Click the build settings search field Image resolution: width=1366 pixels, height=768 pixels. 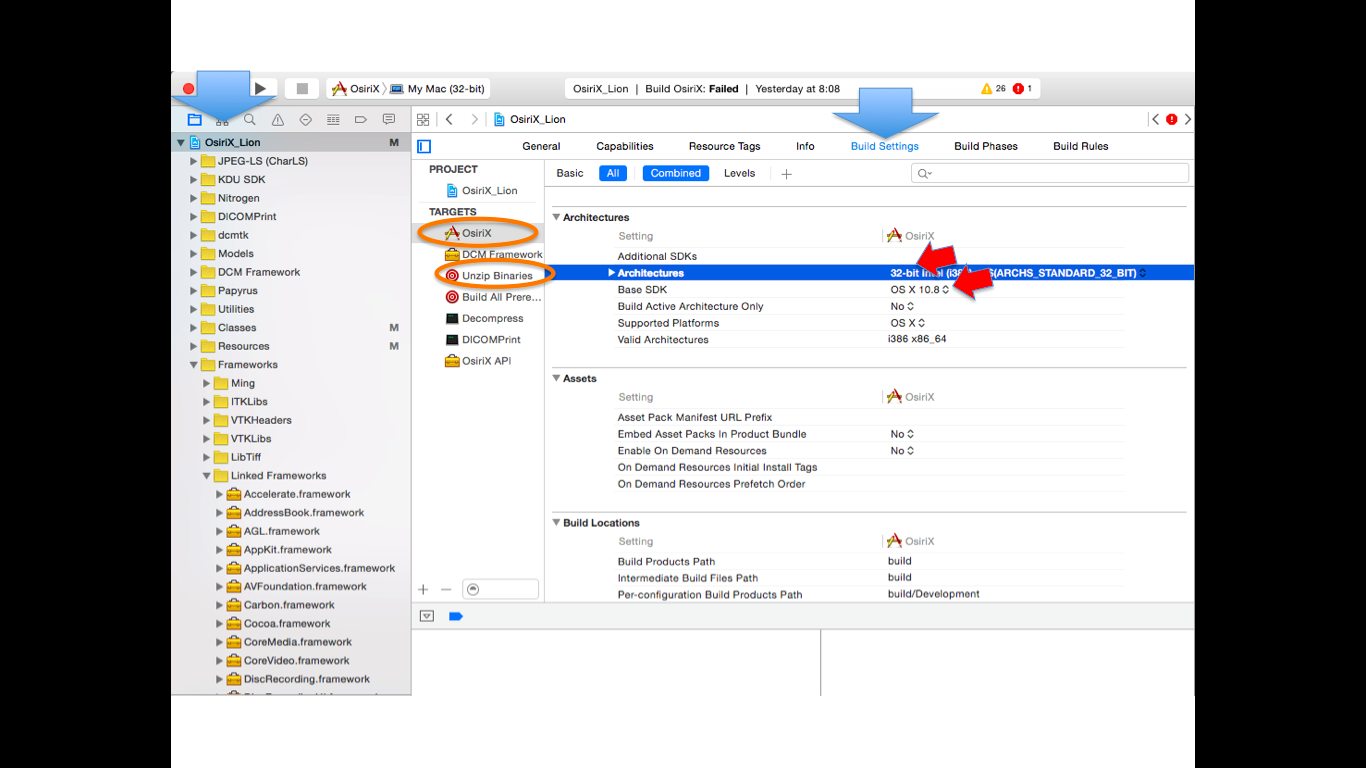pyautogui.click(x=1050, y=173)
